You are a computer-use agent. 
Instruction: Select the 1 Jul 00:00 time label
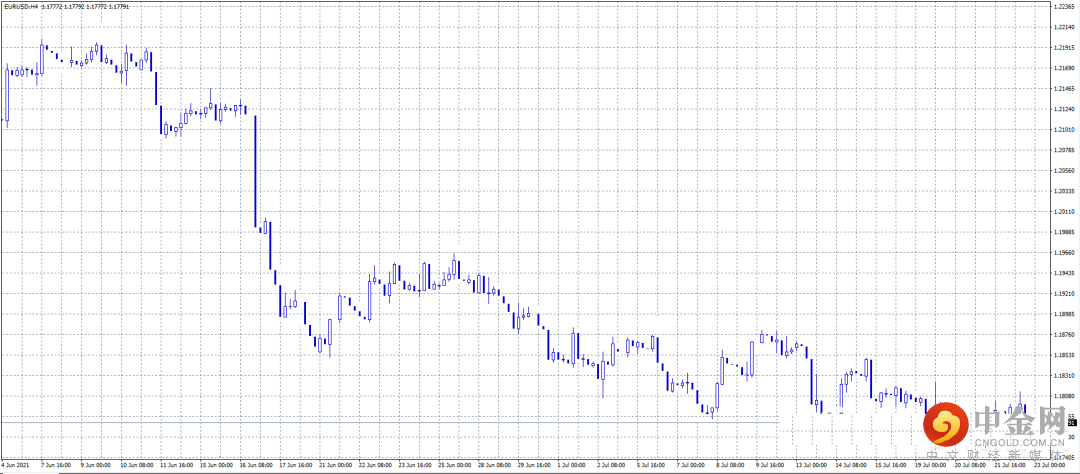pos(579,465)
